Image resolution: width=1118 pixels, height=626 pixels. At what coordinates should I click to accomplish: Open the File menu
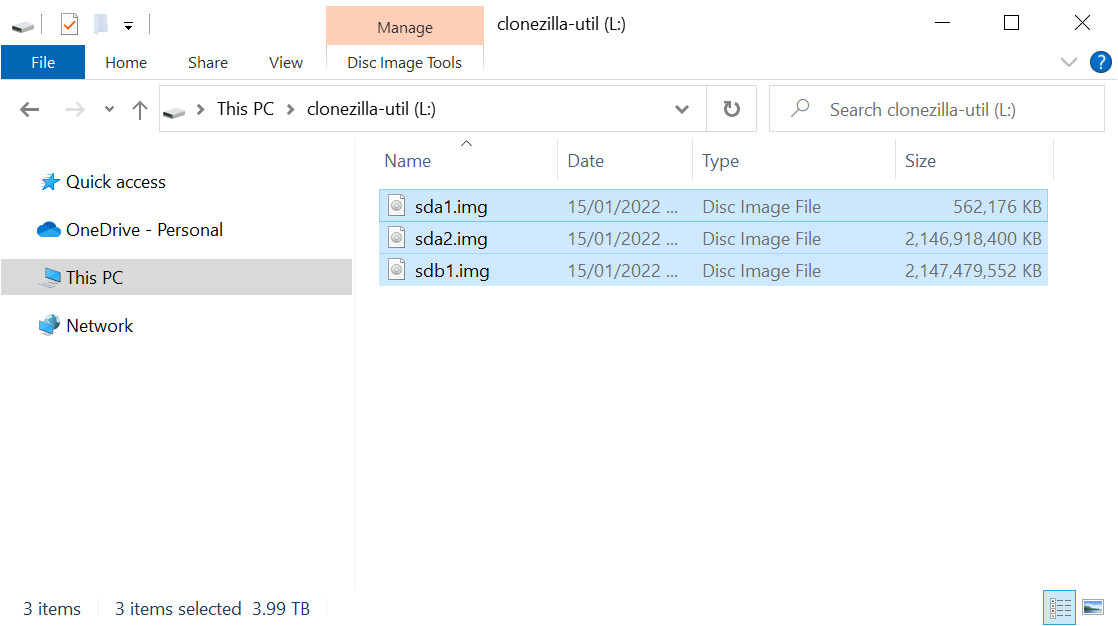43,62
